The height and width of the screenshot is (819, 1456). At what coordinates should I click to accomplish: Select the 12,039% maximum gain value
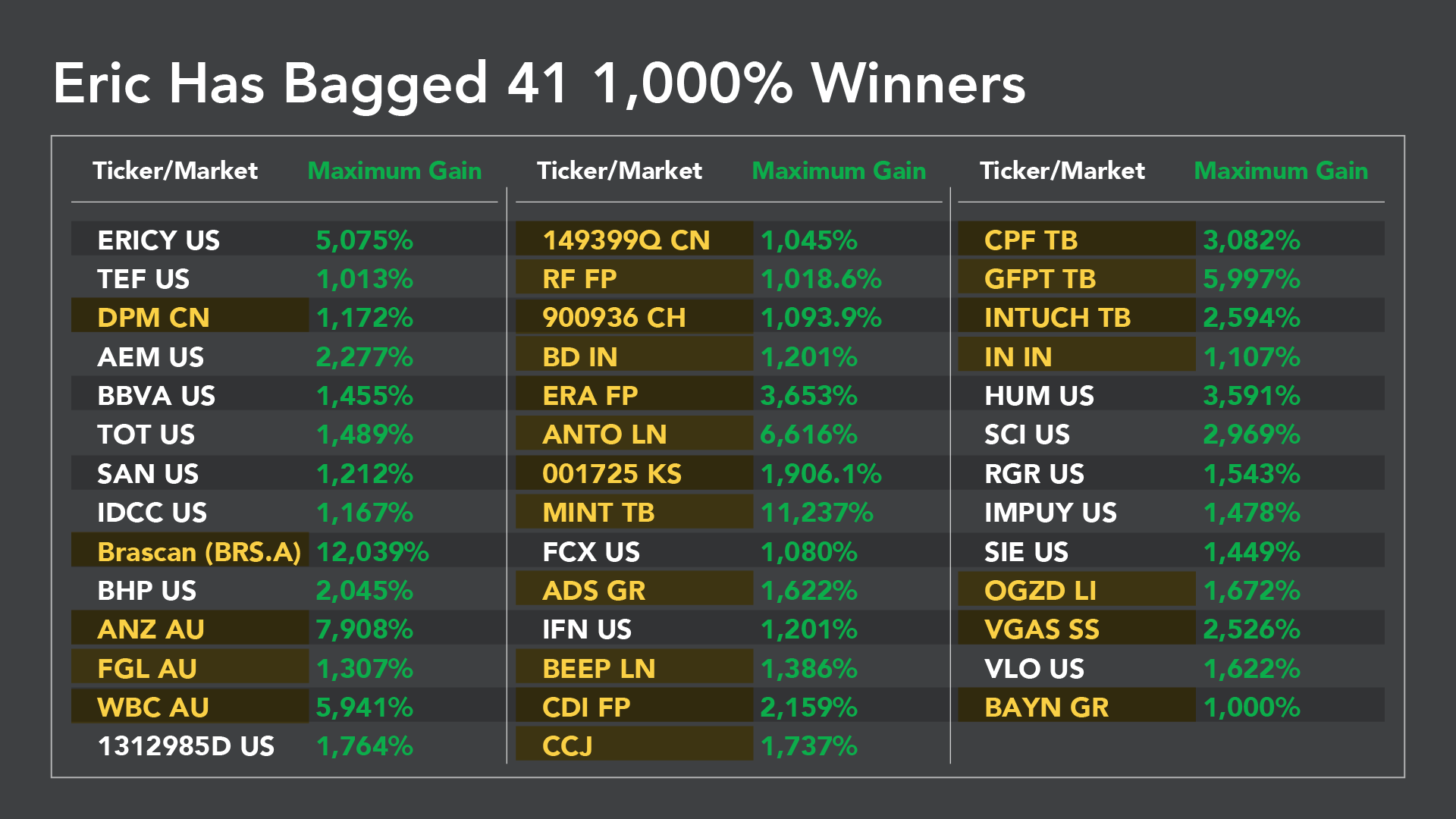[x=372, y=551]
